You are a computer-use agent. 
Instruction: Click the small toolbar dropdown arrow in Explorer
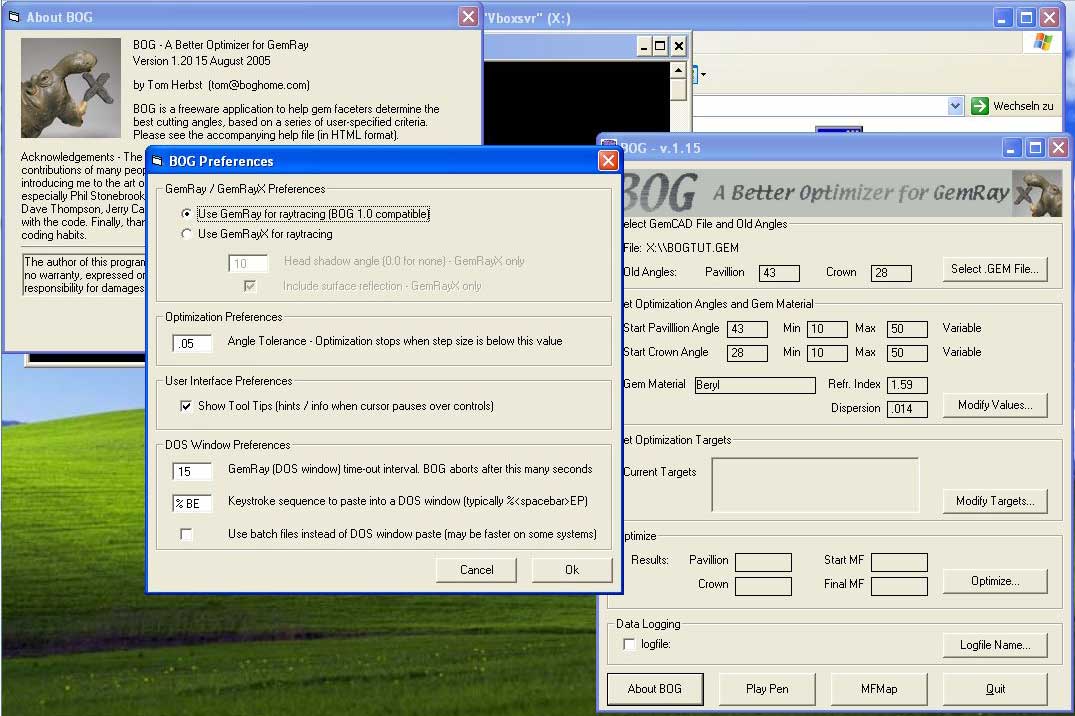pyautogui.click(x=703, y=74)
